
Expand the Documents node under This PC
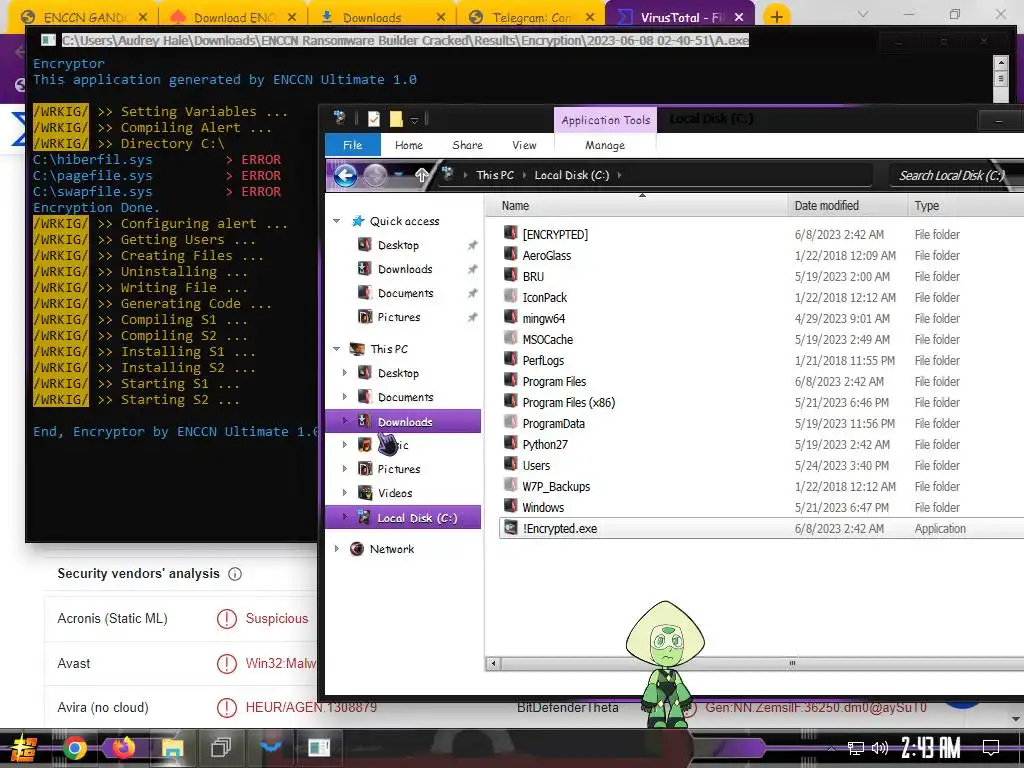[x=345, y=397]
